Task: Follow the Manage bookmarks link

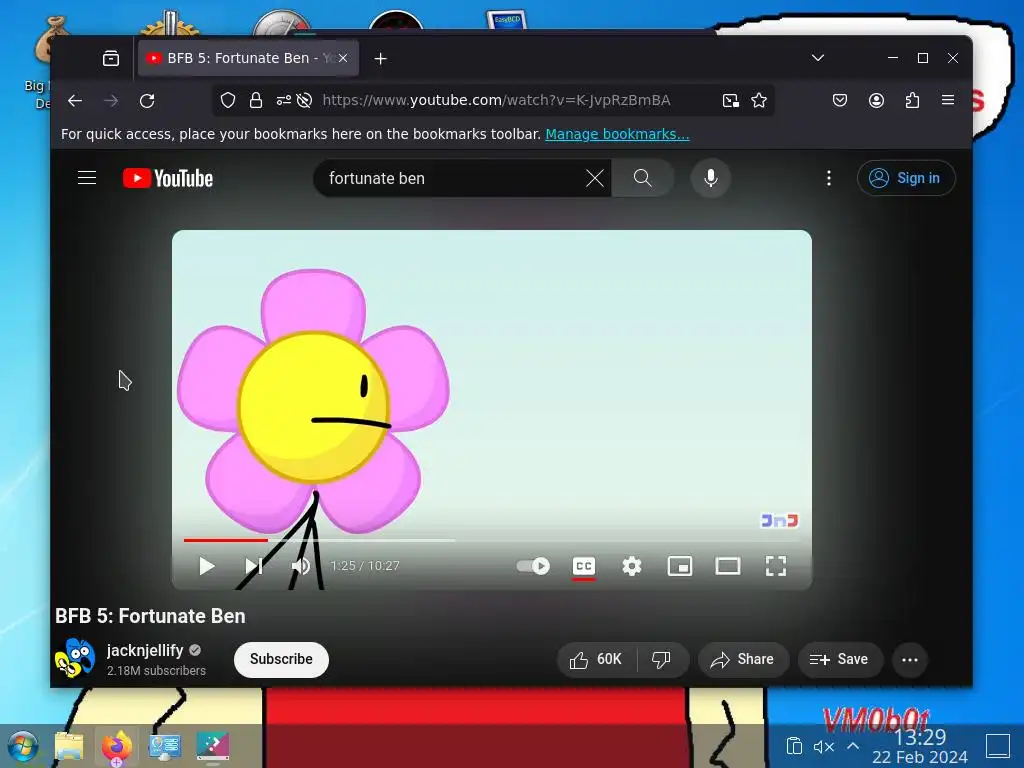Action: (x=617, y=134)
